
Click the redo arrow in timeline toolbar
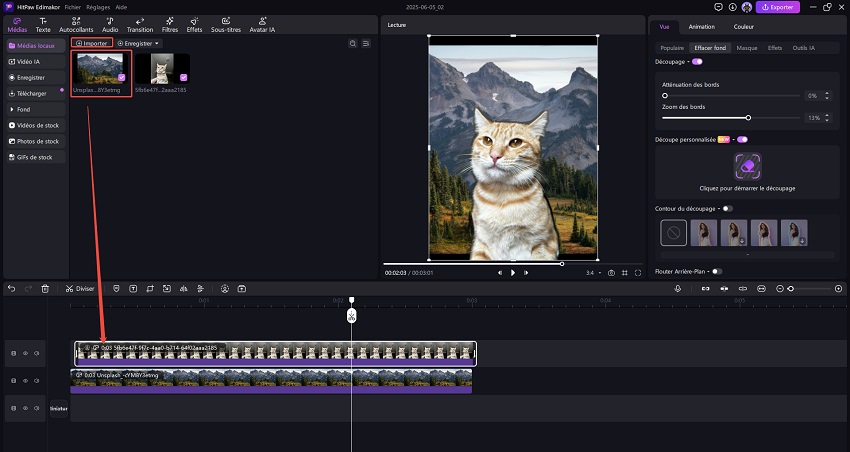pos(28,289)
